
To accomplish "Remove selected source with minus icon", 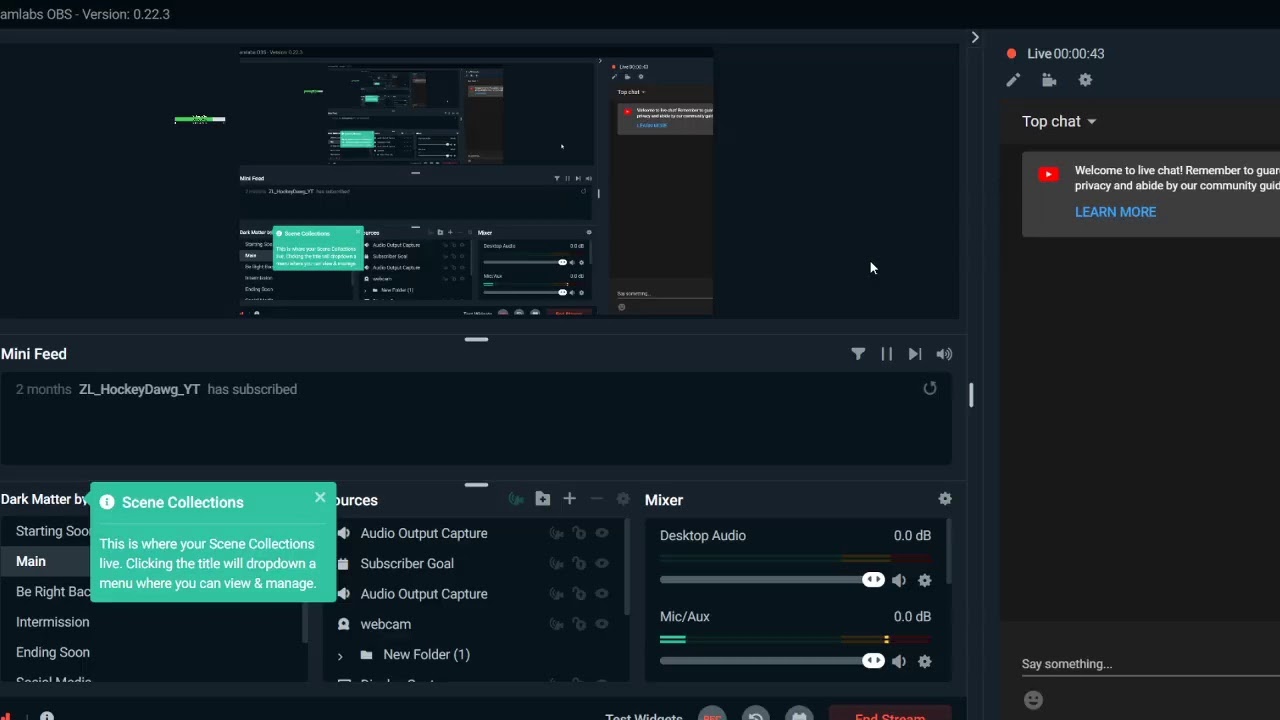I will [596, 499].
